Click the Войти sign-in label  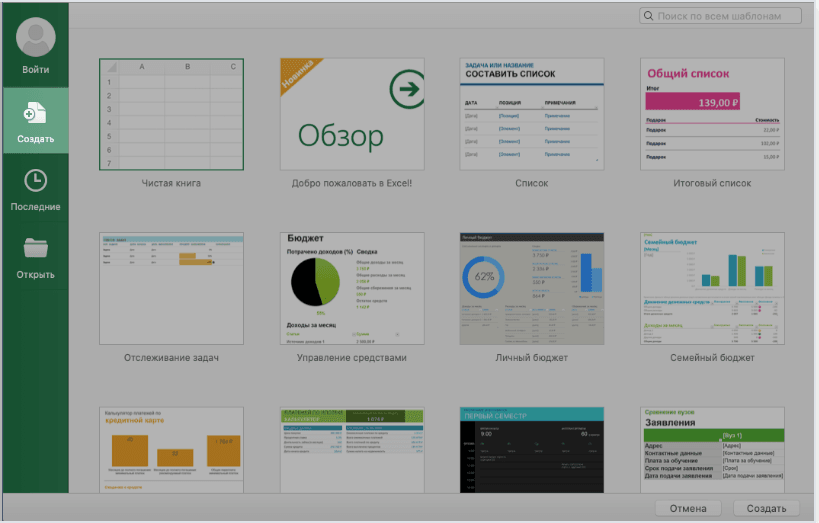point(36,69)
